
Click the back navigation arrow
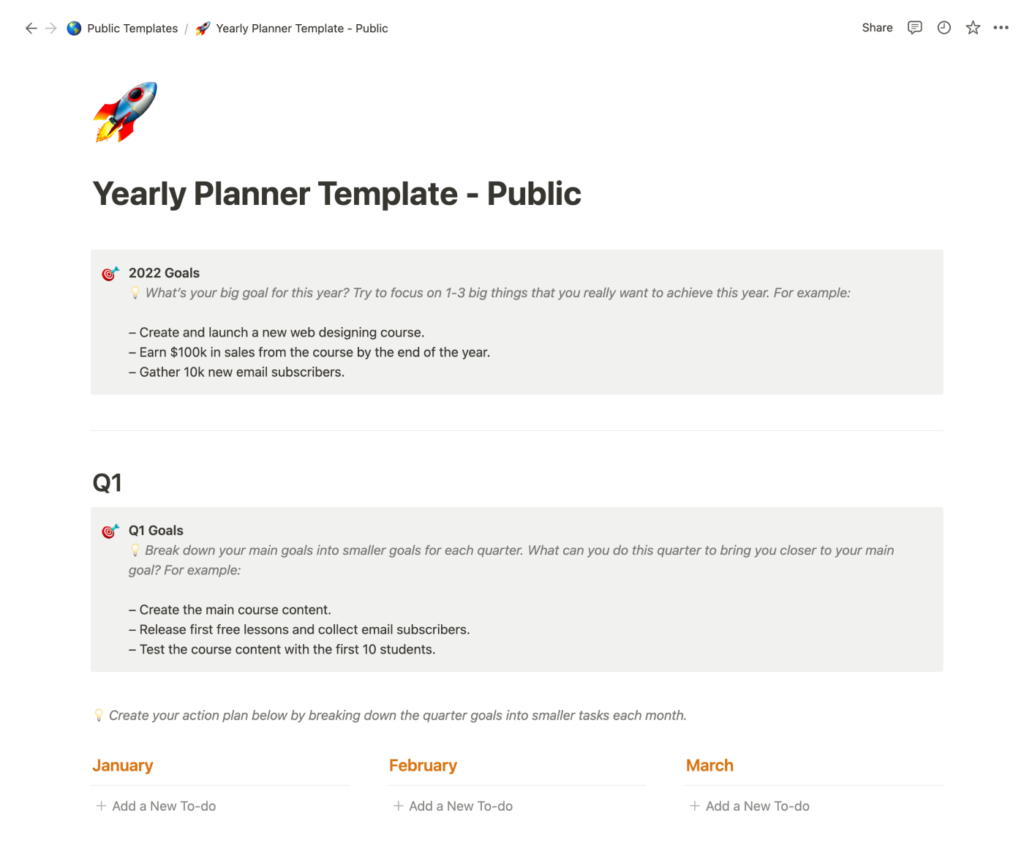coord(31,28)
